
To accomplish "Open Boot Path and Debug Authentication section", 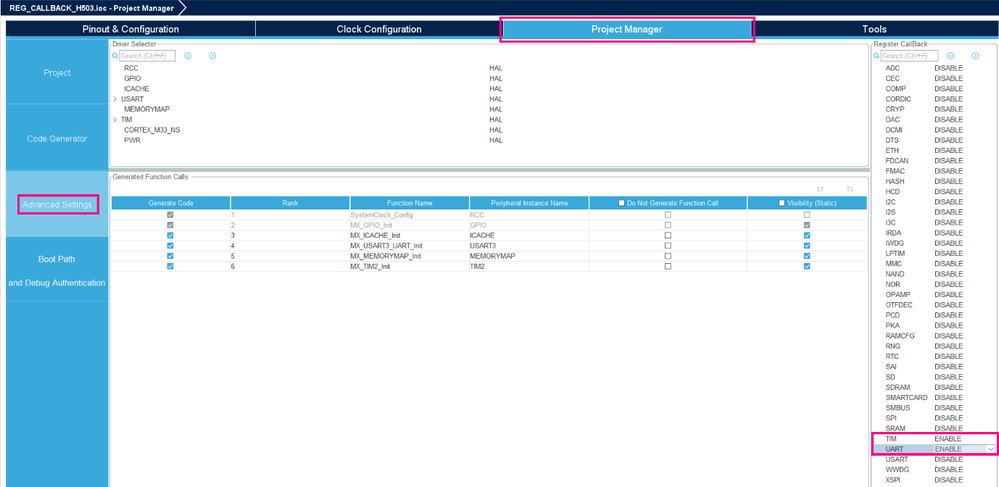I will click(57, 271).
